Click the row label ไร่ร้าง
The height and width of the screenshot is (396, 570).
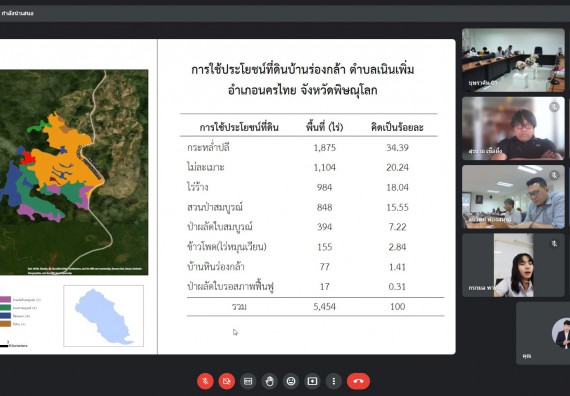[197, 187]
